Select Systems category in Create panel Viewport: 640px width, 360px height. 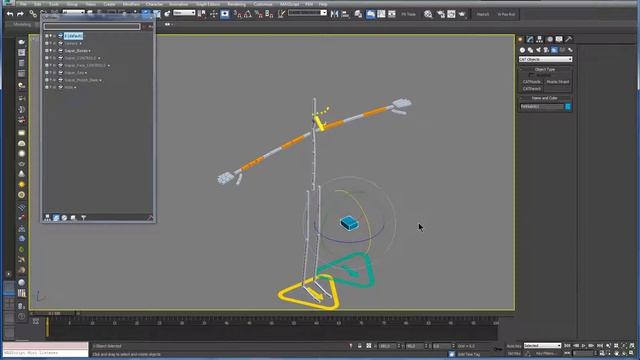[x=570, y=50]
